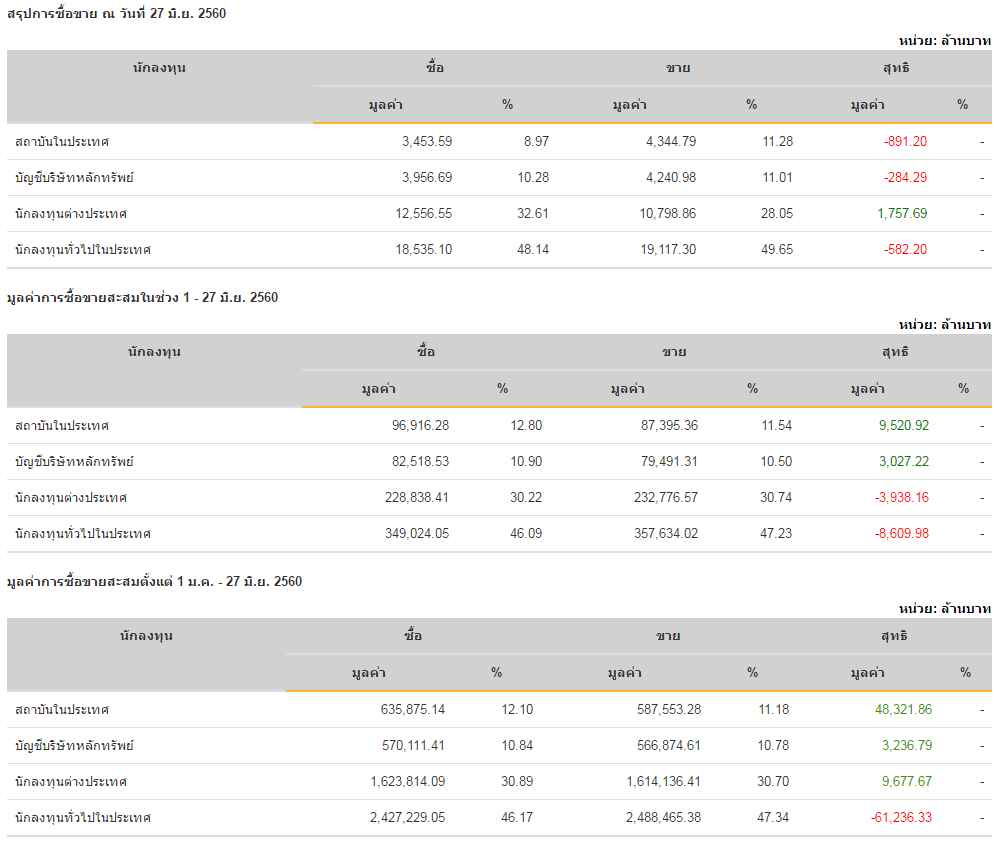
Task: Click the red net value -61,236.33
Action: coord(901,818)
